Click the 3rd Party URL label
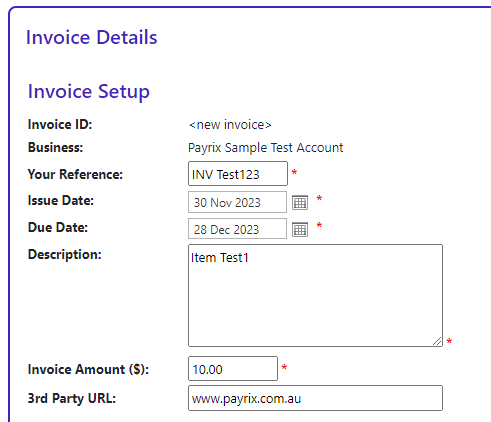This screenshot has height=422, width=491. click(72, 398)
